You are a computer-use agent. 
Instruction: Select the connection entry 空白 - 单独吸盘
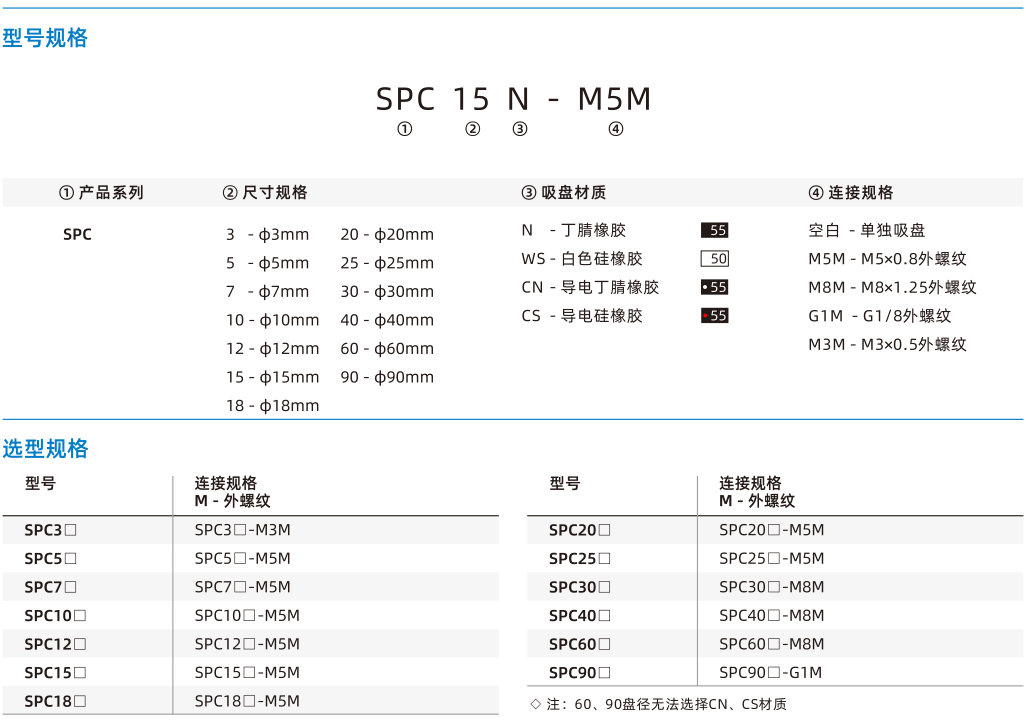(x=867, y=230)
